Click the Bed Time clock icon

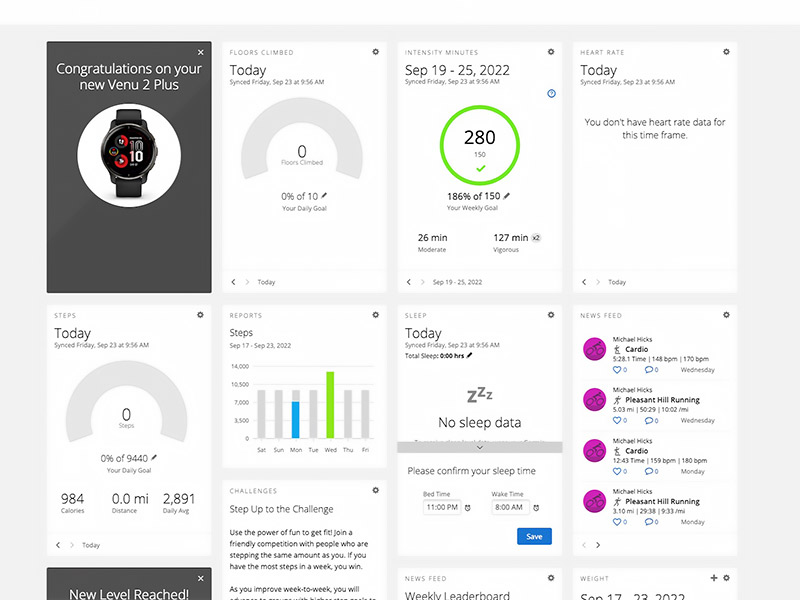click(467, 508)
